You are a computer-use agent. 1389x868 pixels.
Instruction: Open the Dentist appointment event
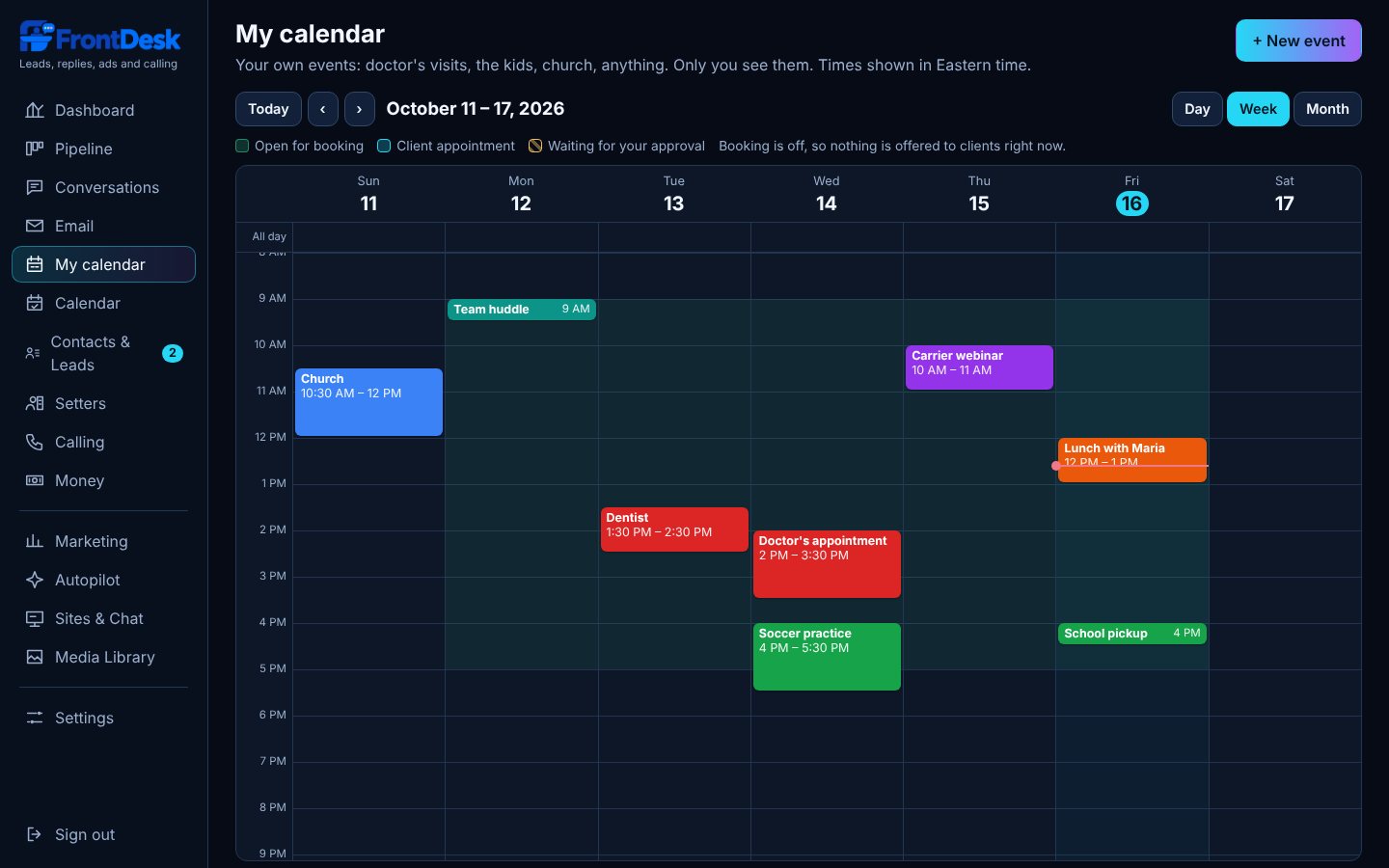674,529
